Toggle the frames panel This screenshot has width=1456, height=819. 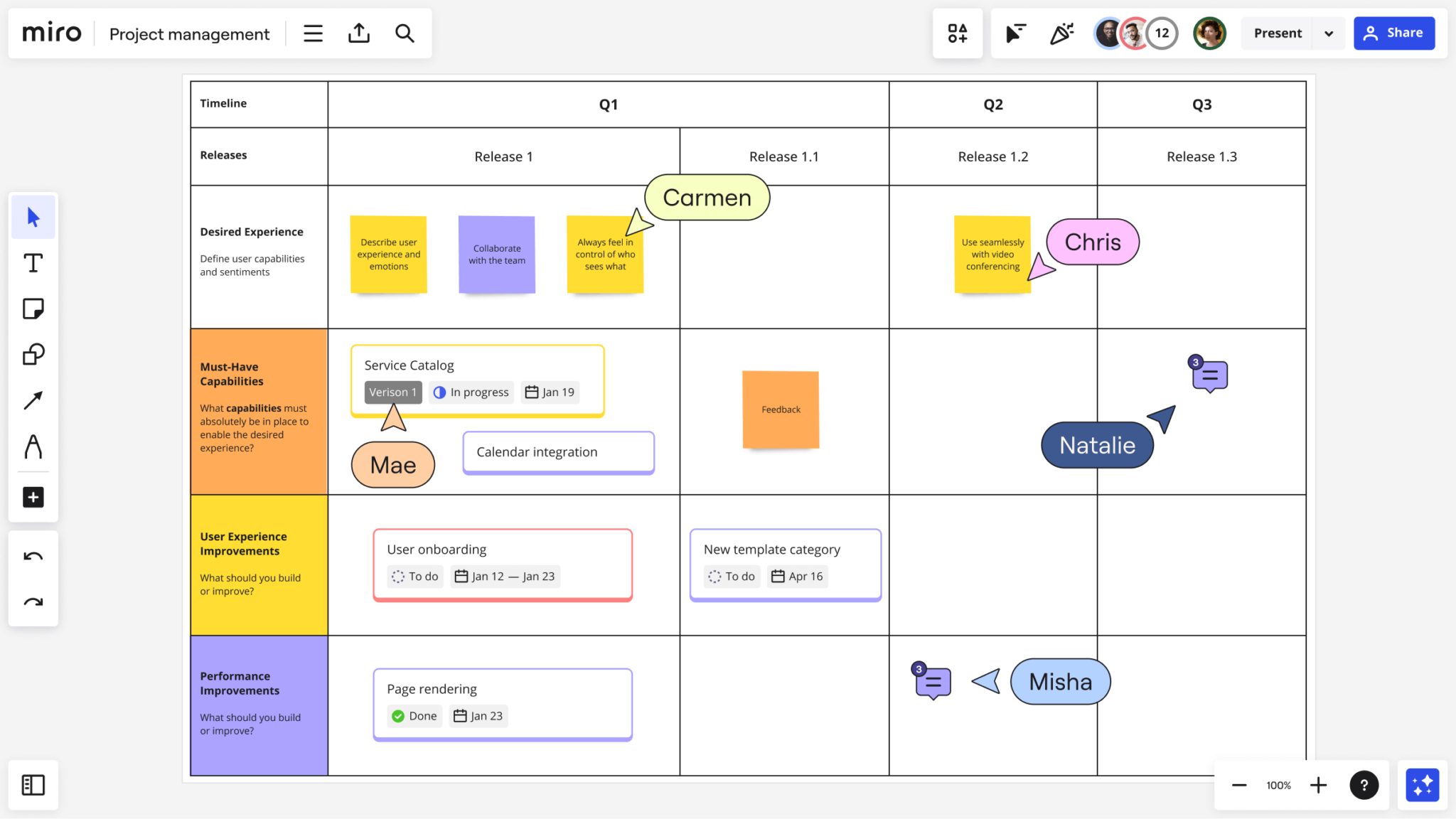coord(33,785)
